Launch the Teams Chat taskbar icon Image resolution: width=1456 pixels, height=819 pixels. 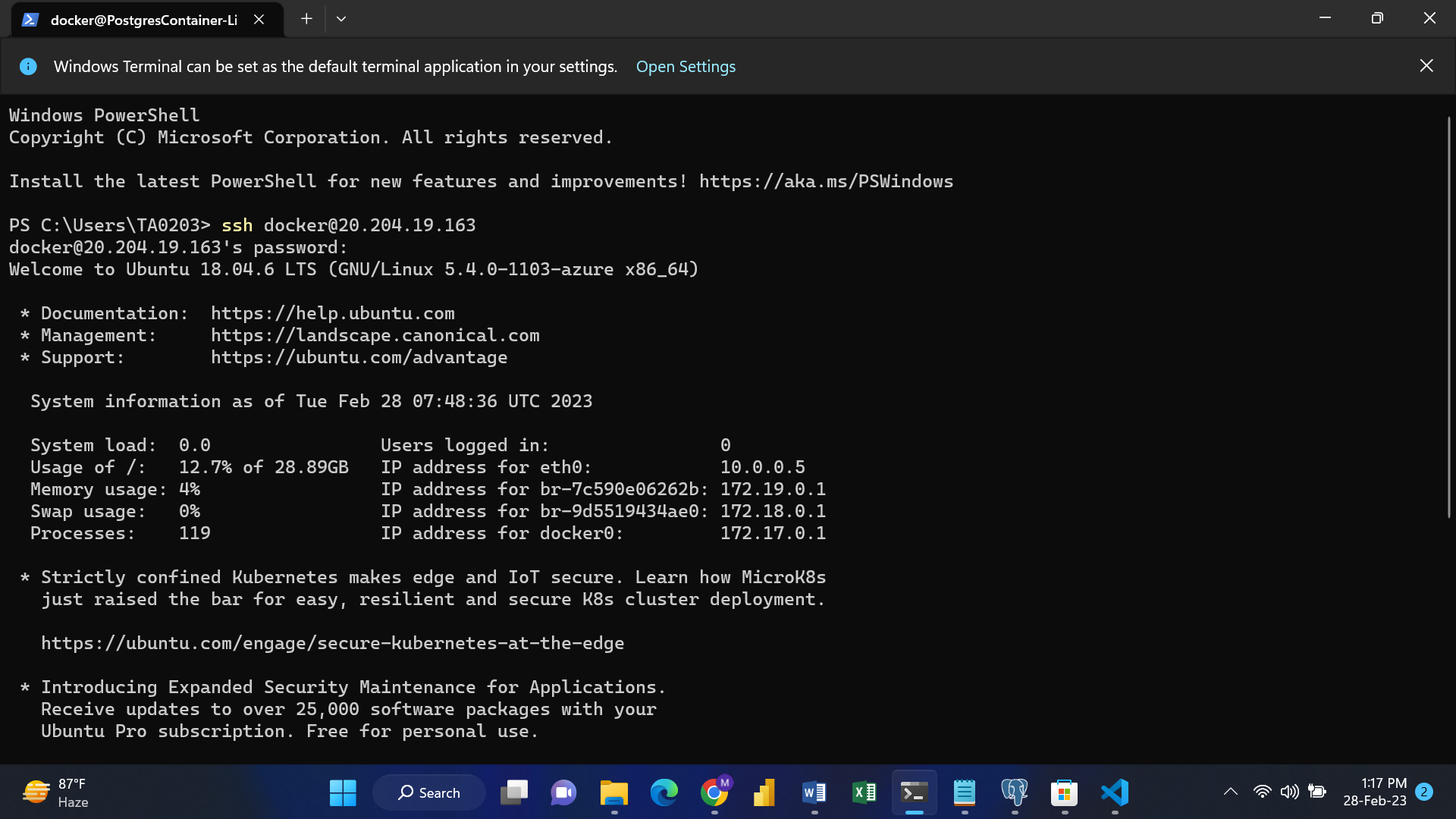563,792
